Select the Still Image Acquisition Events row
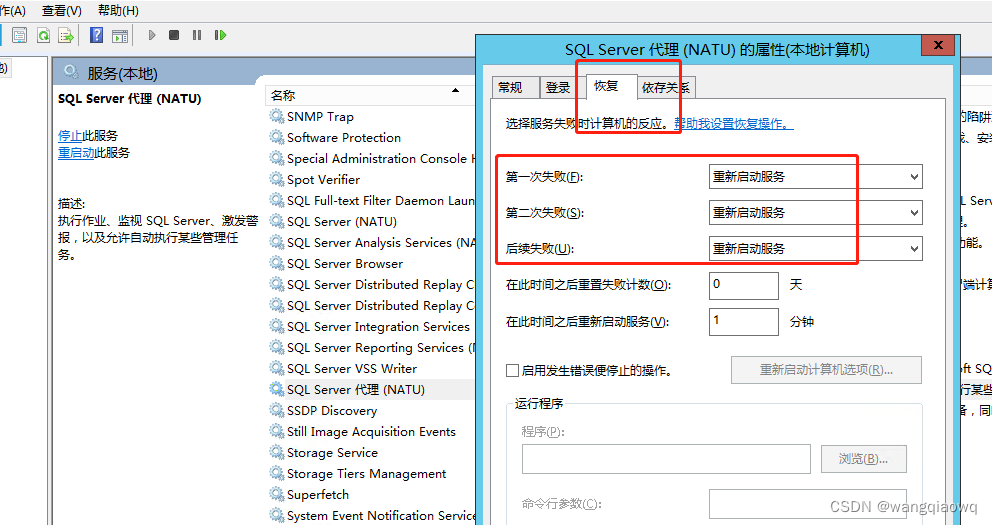This screenshot has width=992, height=525. click(x=371, y=431)
